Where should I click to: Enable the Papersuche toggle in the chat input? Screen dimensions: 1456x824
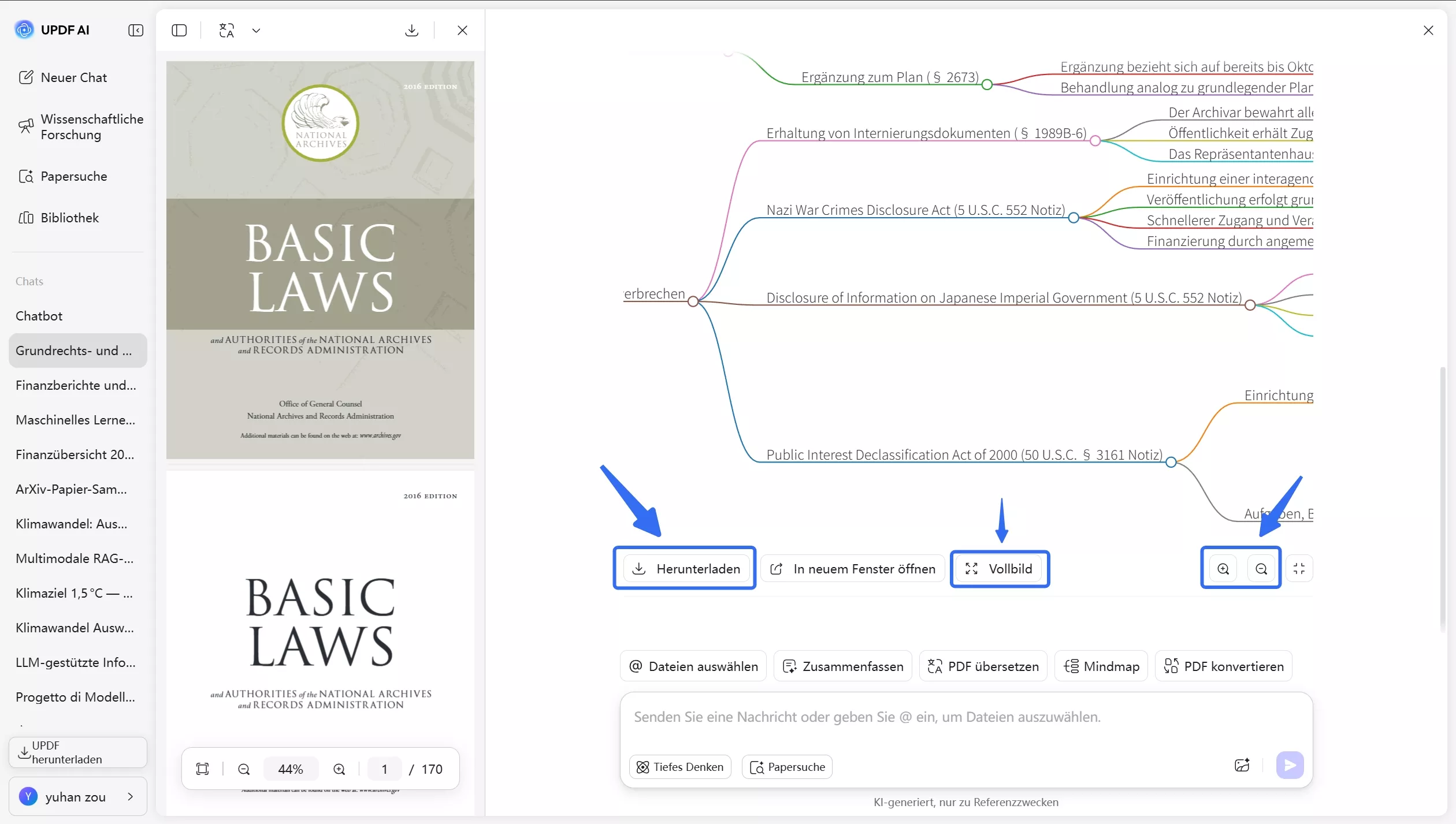click(787, 766)
